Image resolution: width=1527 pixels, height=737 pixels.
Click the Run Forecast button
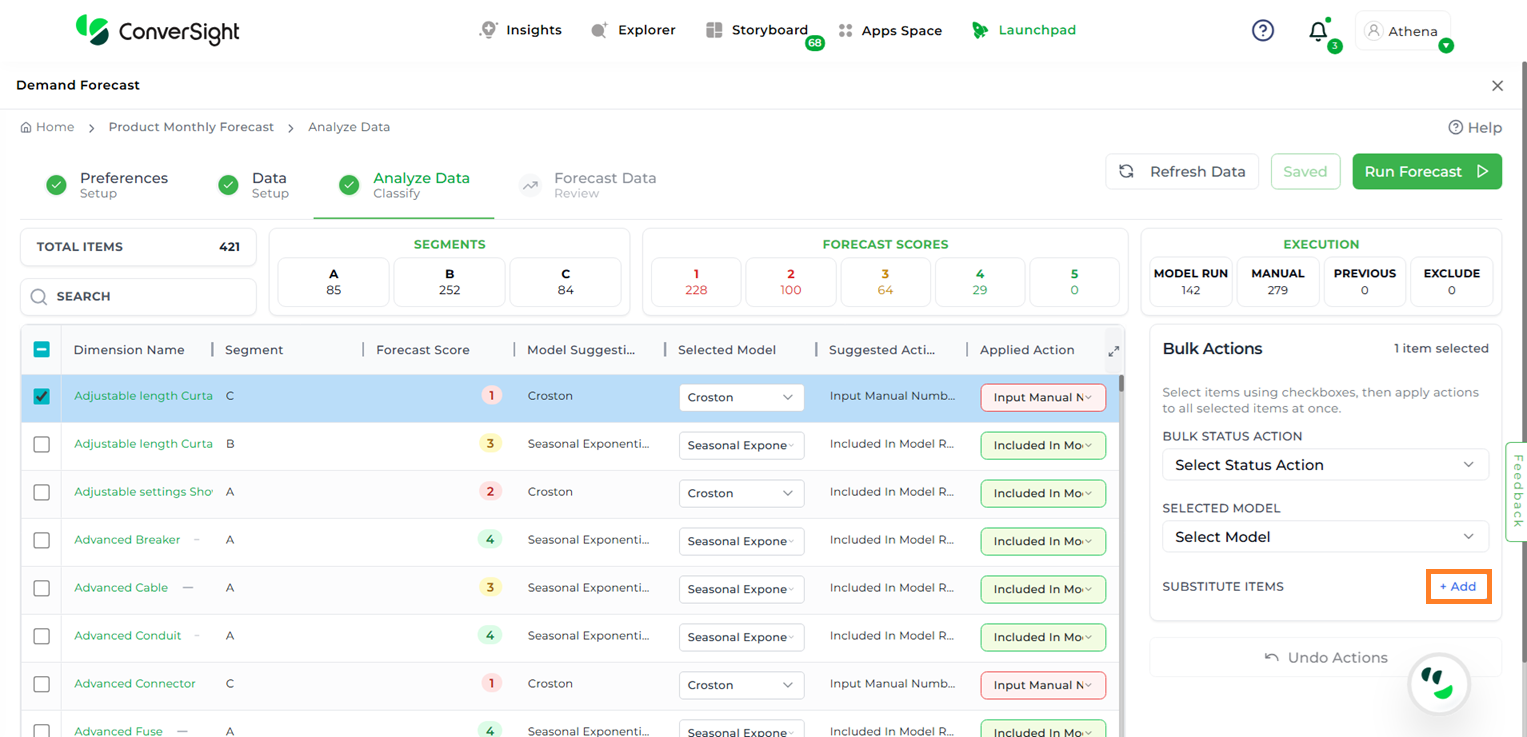coord(1426,171)
